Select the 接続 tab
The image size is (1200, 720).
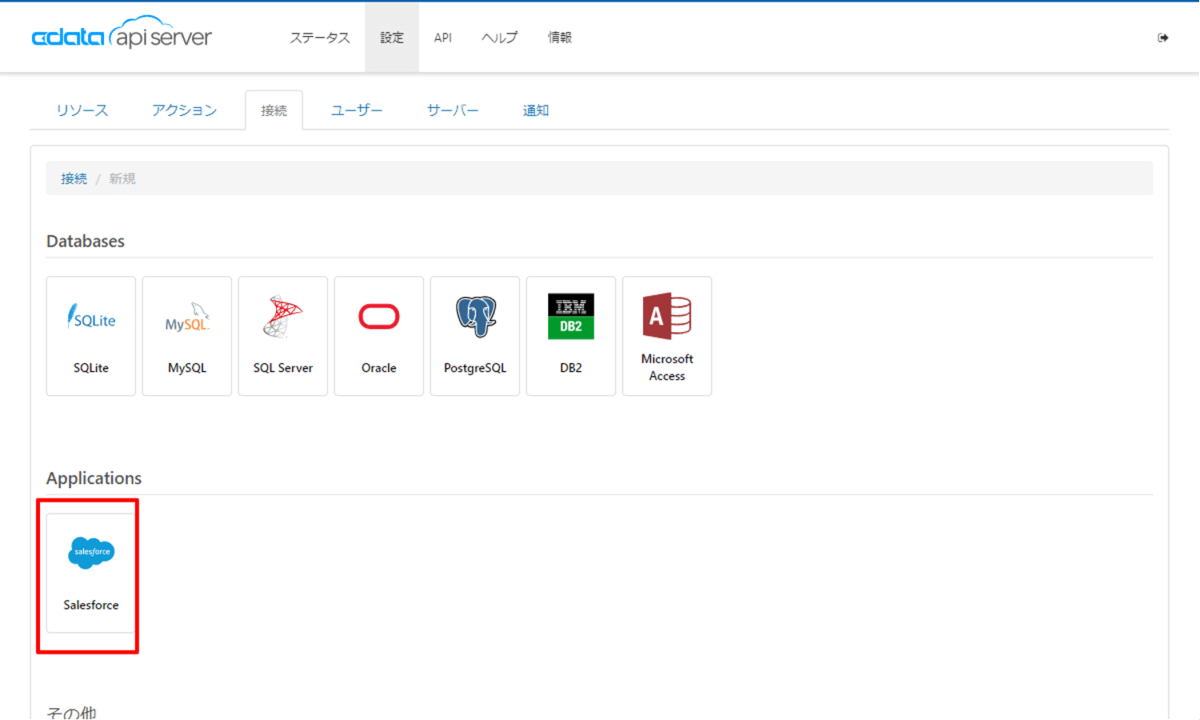274,110
